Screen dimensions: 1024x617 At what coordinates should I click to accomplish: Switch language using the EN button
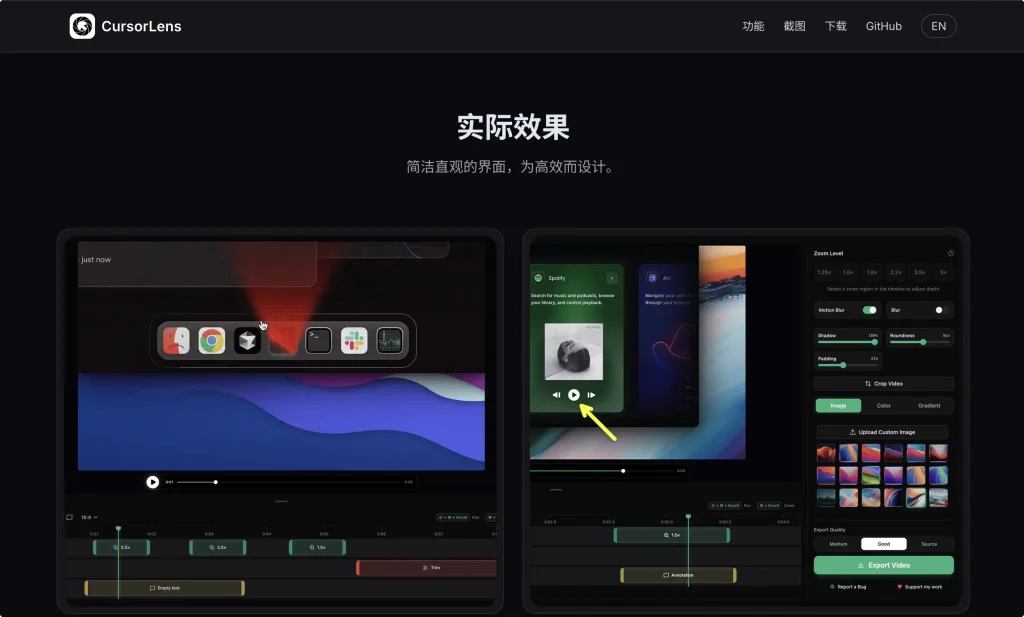point(938,26)
